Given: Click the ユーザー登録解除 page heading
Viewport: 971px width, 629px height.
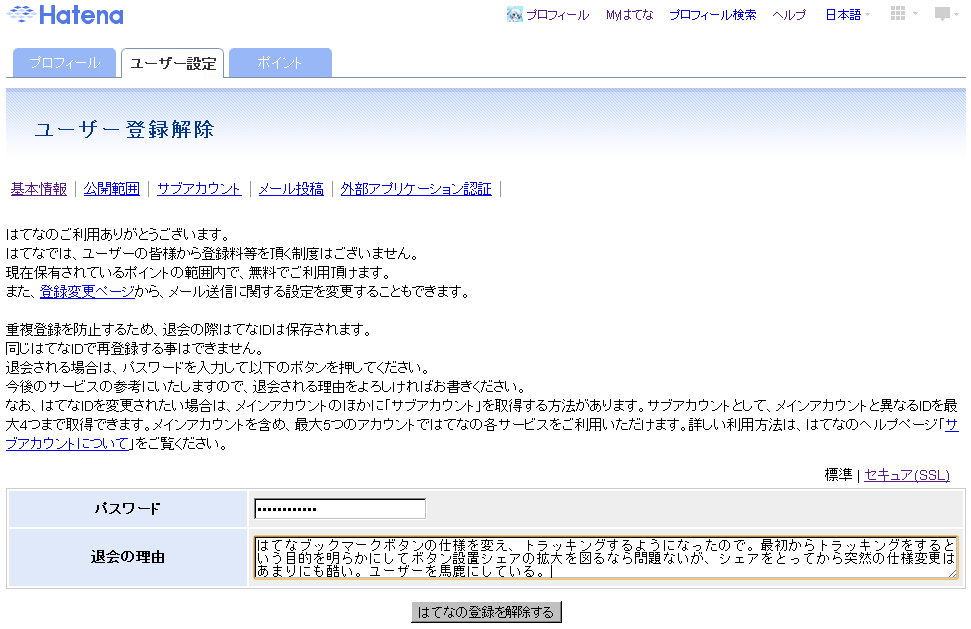Looking at the screenshot, I should (124, 129).
